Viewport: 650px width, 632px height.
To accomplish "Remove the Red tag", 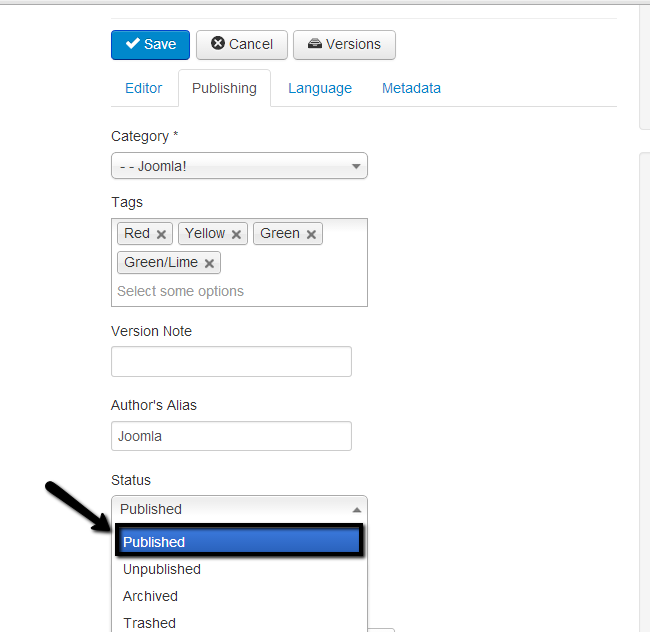I will click(x=161, y=234).
